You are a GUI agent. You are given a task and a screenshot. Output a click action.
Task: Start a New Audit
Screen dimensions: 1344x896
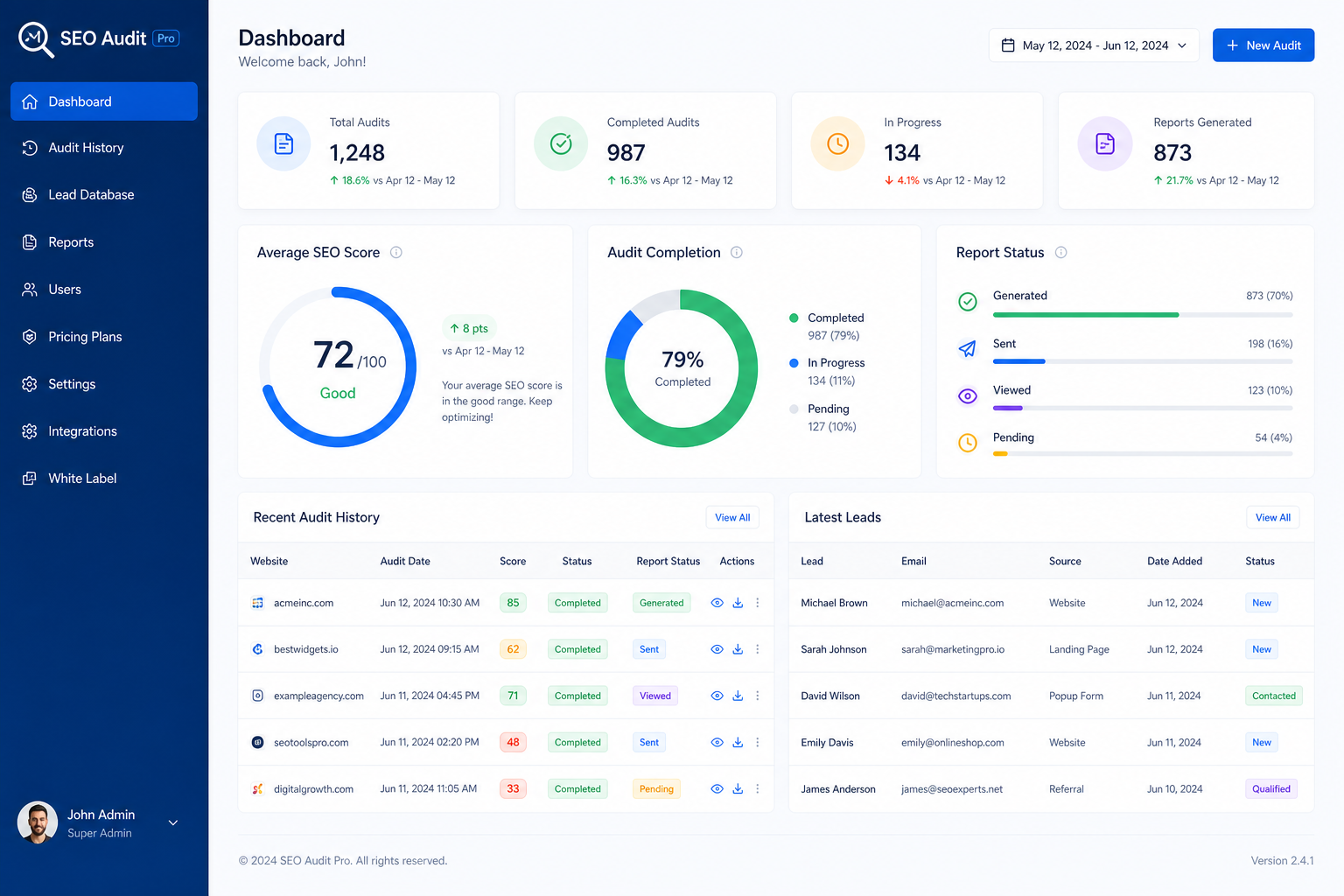coord(1263,45)
